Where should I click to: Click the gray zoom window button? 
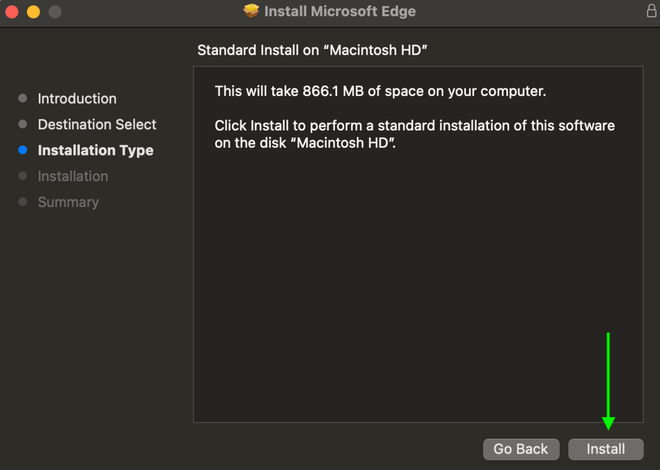click(x=54, y=12)
